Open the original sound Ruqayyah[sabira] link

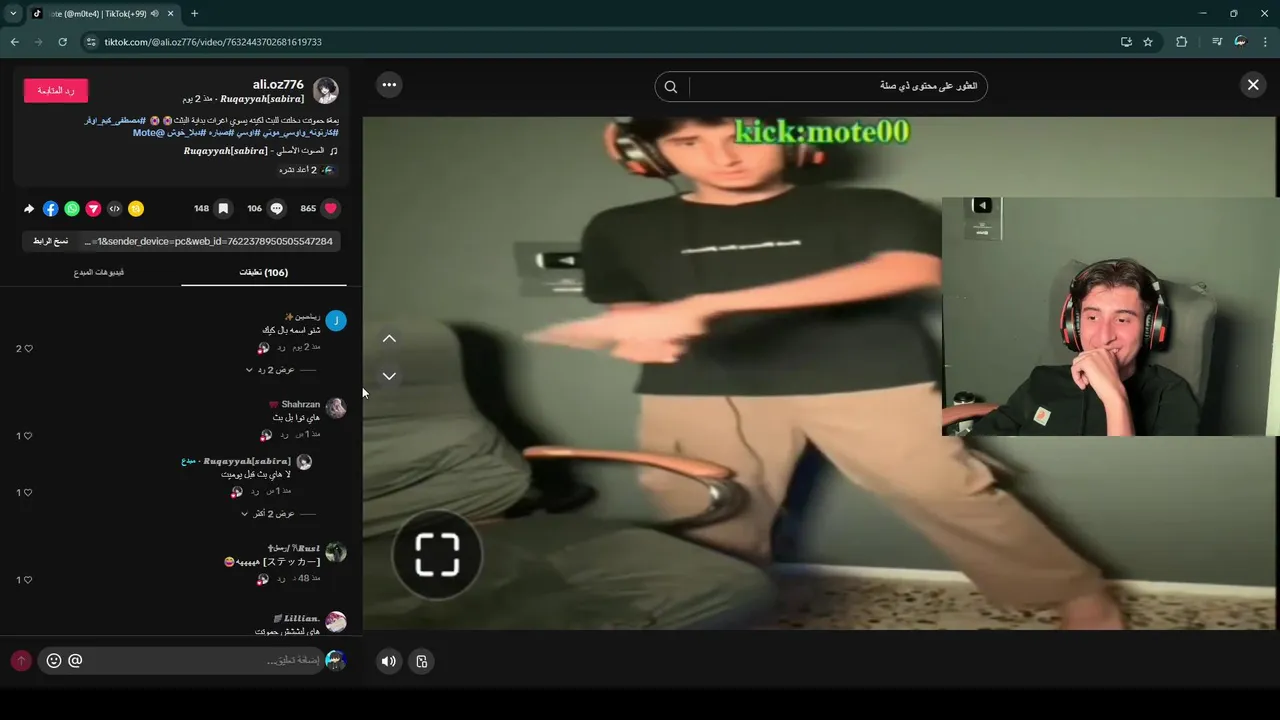pyautogui.click(x=261, y=151)
